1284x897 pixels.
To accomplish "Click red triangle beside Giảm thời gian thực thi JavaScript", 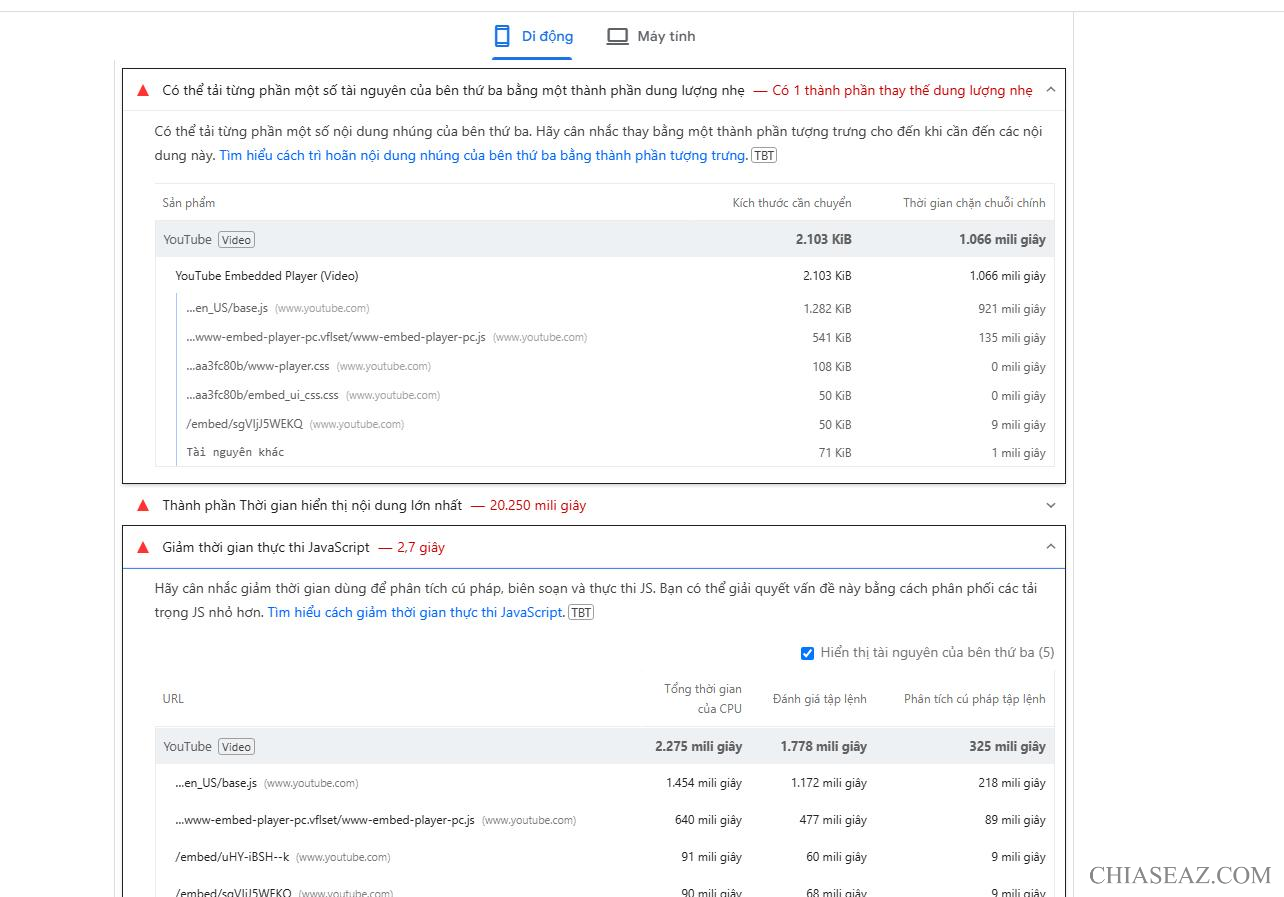I will point(143,548).
